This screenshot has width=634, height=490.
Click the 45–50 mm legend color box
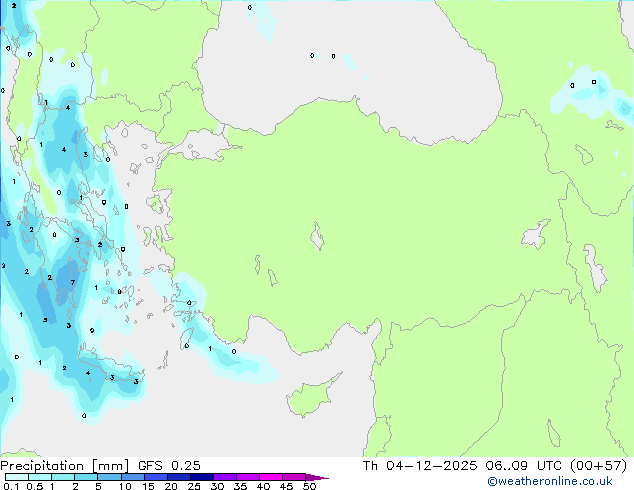[x=294, y=477]
